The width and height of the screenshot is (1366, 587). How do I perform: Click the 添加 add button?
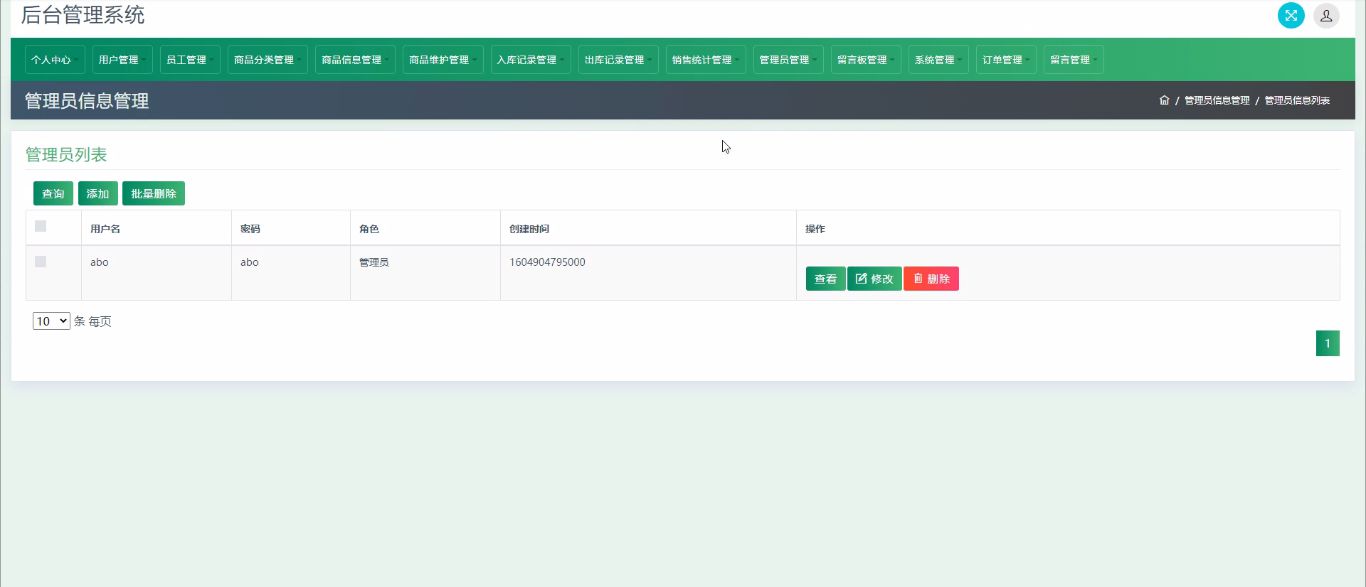pos(98,194)
